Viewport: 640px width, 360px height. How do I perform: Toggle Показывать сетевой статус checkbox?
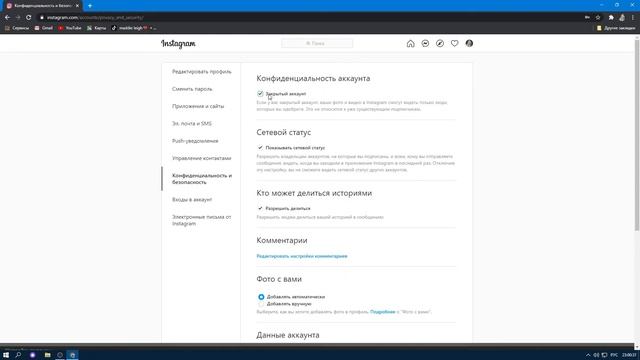click(x=260, y=148)
